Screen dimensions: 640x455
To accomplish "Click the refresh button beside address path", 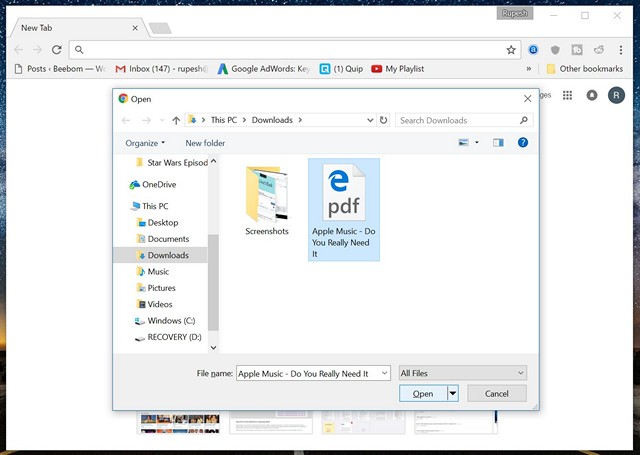I will click(383, 120).
